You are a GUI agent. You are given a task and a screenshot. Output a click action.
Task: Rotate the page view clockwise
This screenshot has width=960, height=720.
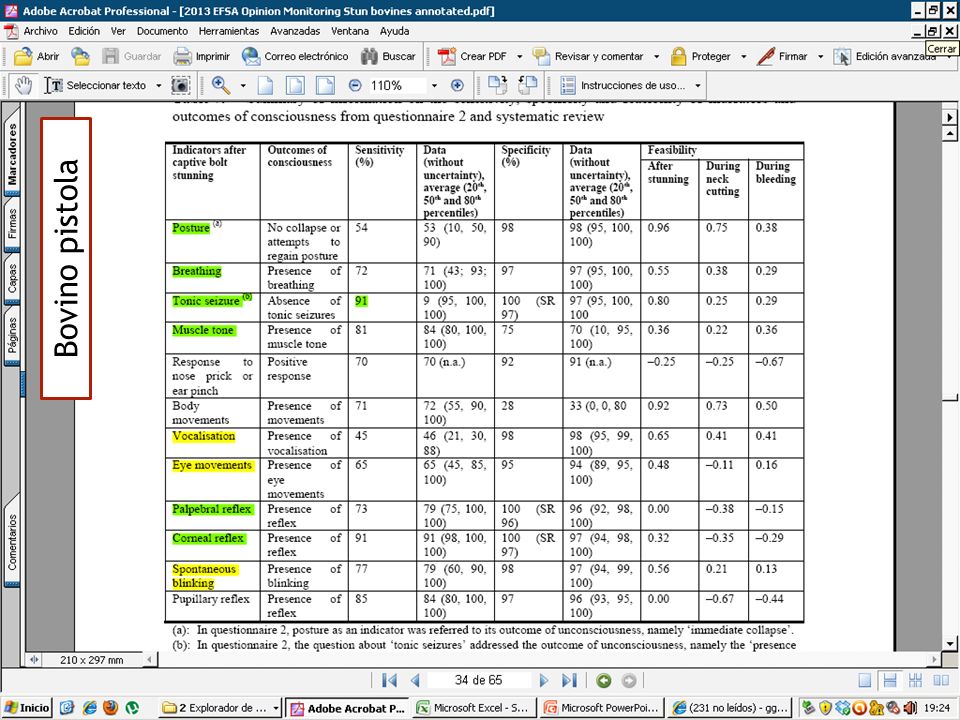498,86
